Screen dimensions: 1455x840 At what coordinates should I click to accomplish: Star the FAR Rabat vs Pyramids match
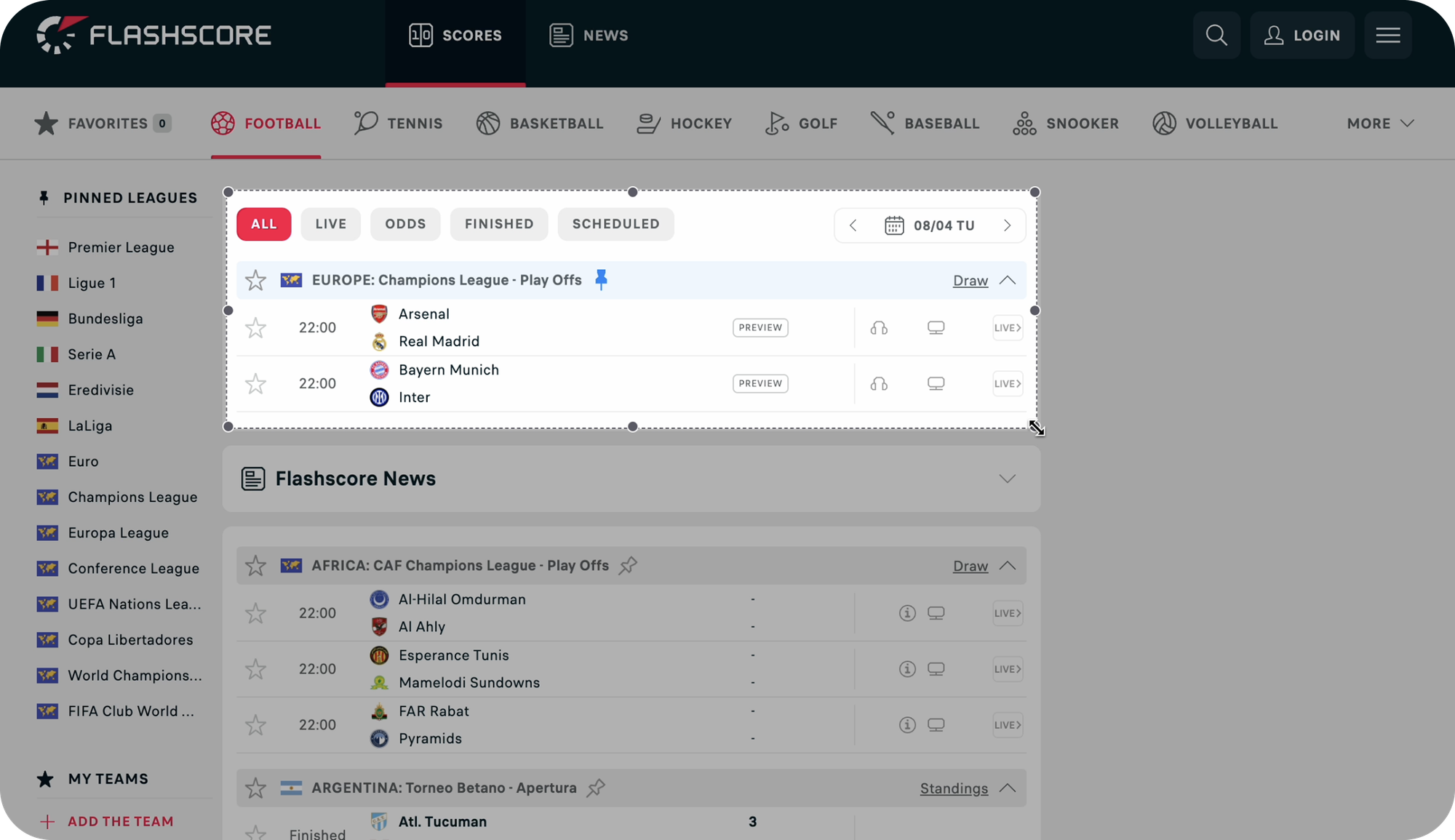click(x=255, y=724)
